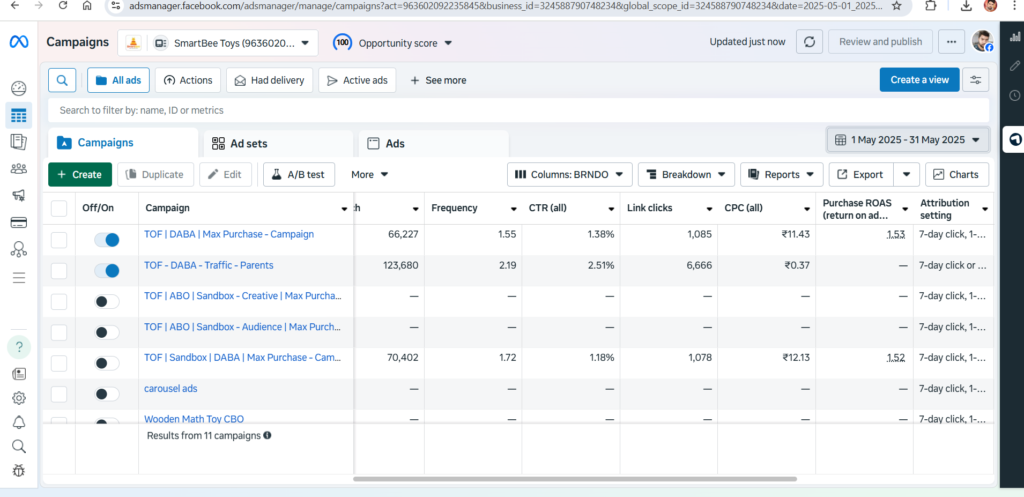Viewport: 1024px width, 497px height.
Task: Click the three-dot more options button
Action: point(953,42)
